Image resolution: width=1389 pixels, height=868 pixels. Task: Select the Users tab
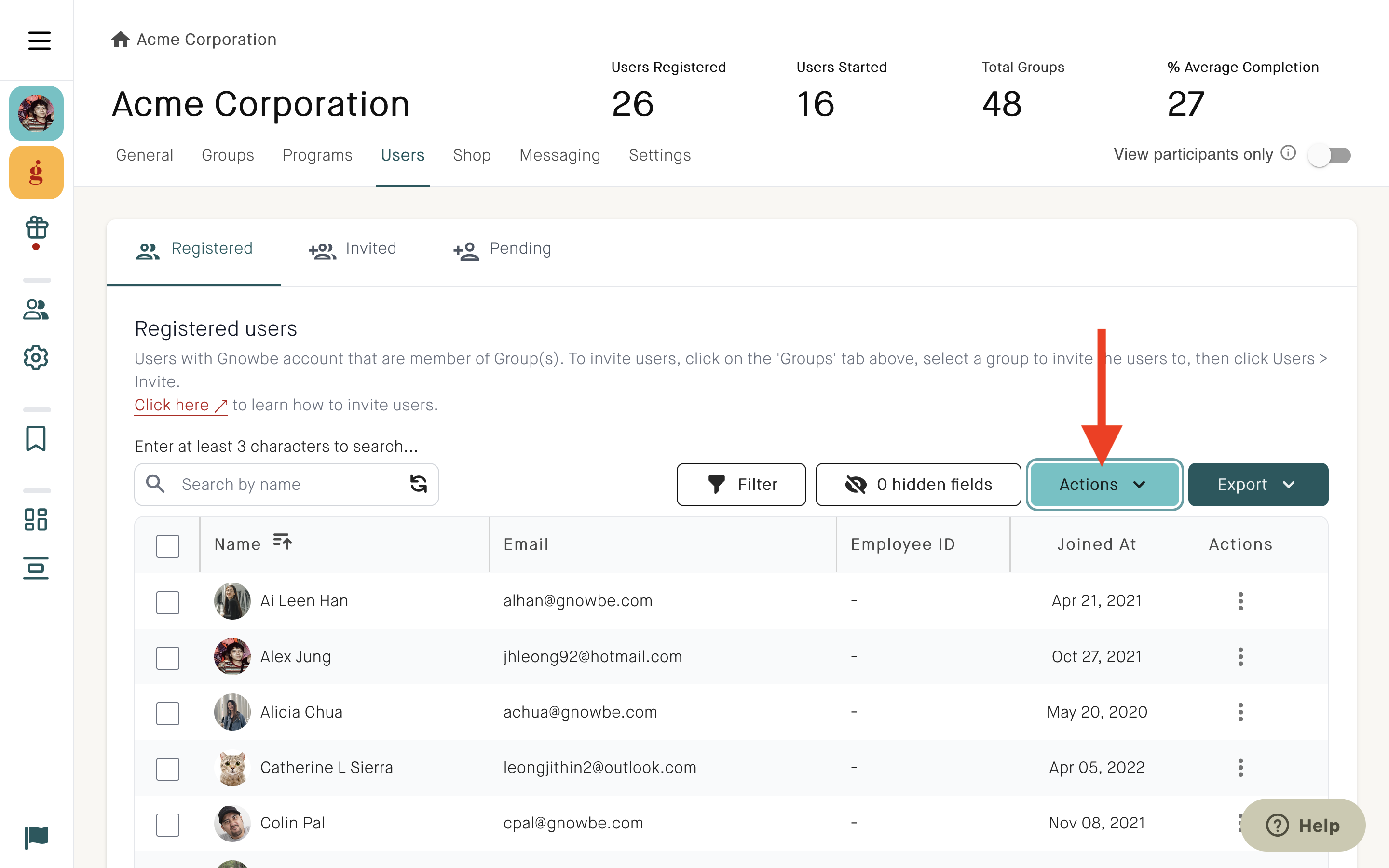pyautogui.click(x=402, y=155)
